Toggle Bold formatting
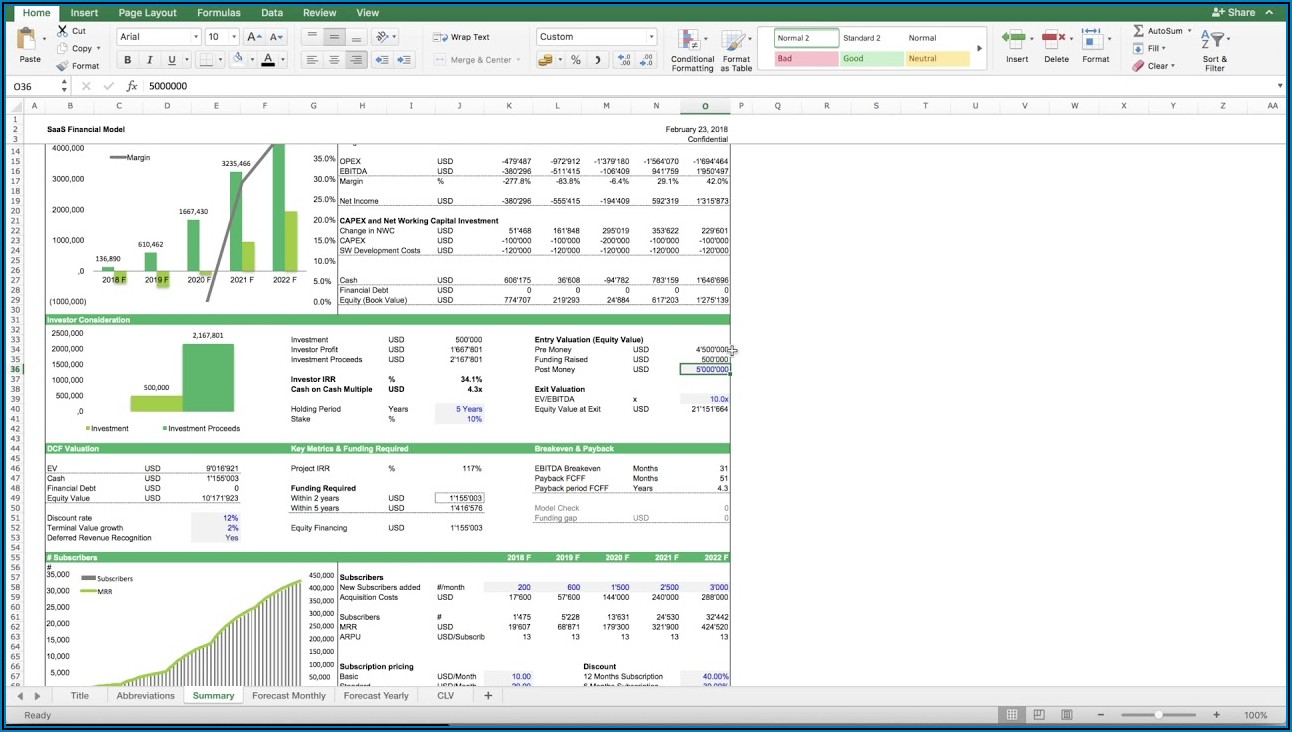 pos(127,60)
